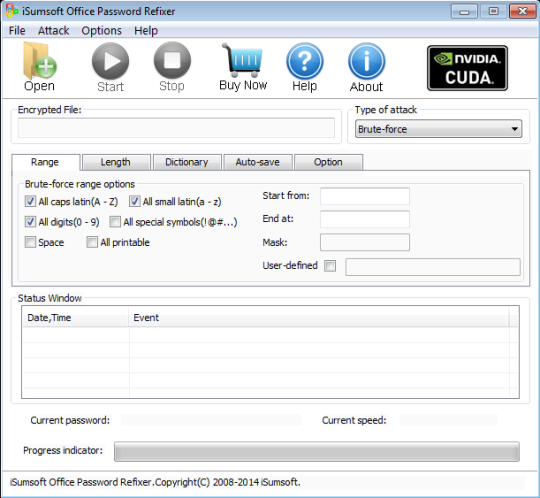This screenshot has height=498, width=540.
Task: Toggle All small latin(a - z) checkbox
Action: click(x=135, y=201)
